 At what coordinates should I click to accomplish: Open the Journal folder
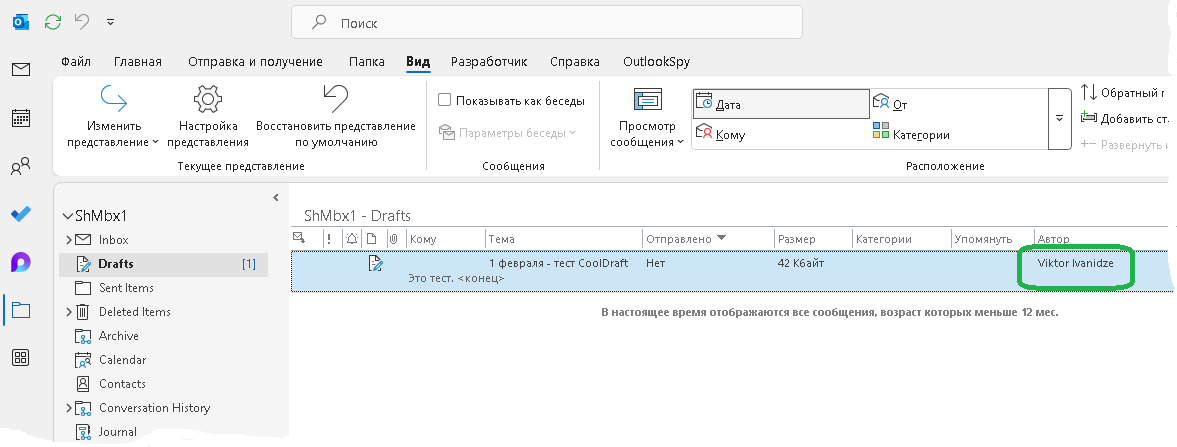pyautogui.click(x=118, y=432)
